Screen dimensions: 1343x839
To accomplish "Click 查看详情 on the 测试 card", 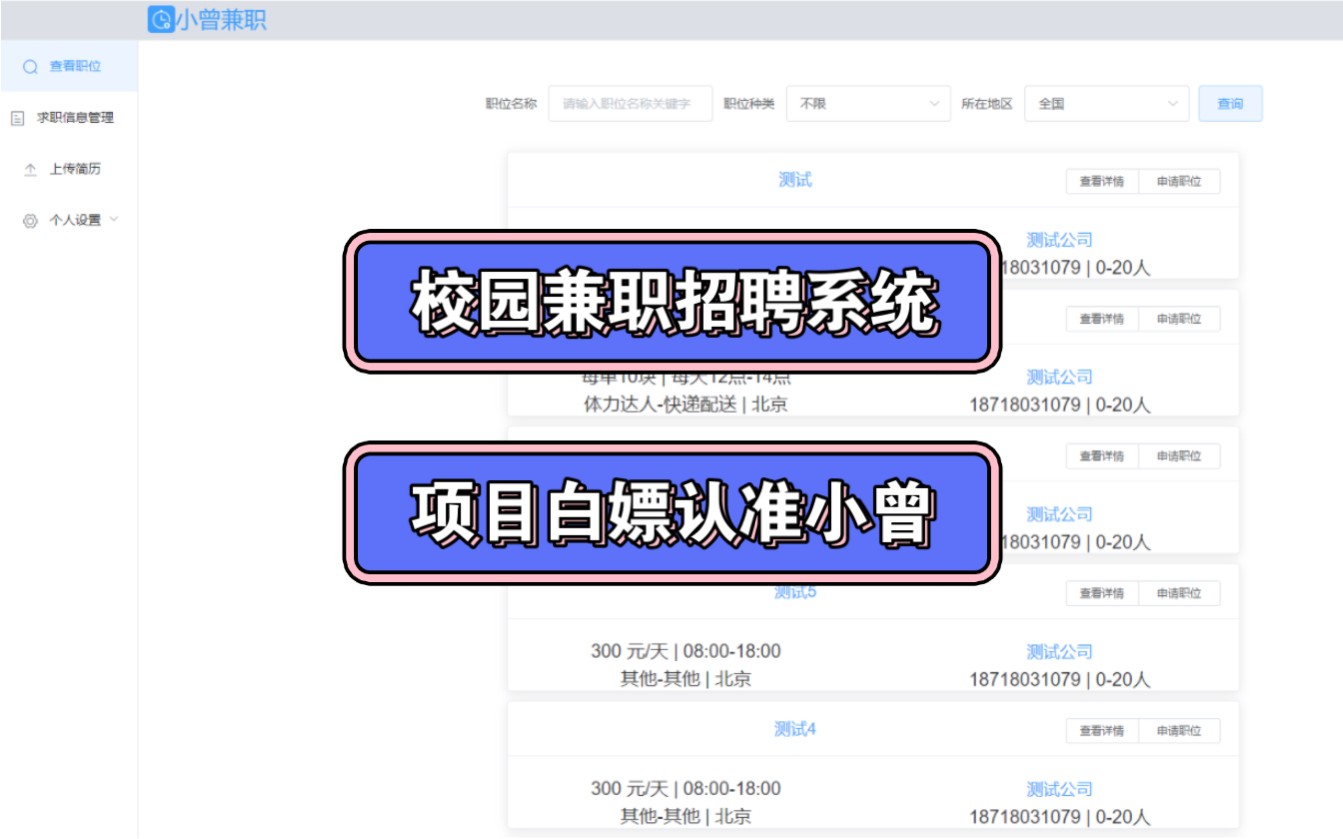I will pos(1102,182).
